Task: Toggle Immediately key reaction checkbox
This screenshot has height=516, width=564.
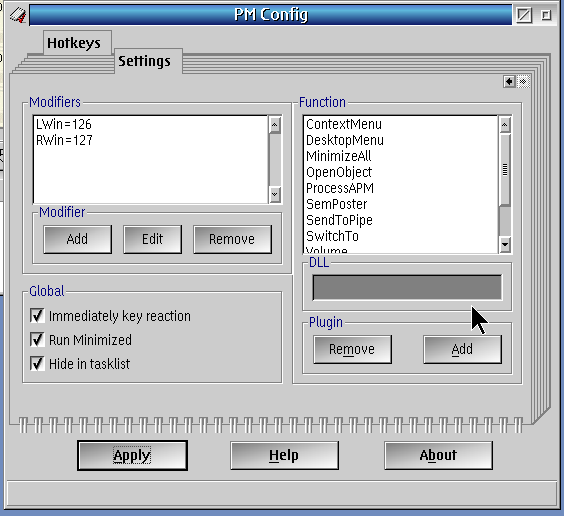Action: (x=37, y=316)
